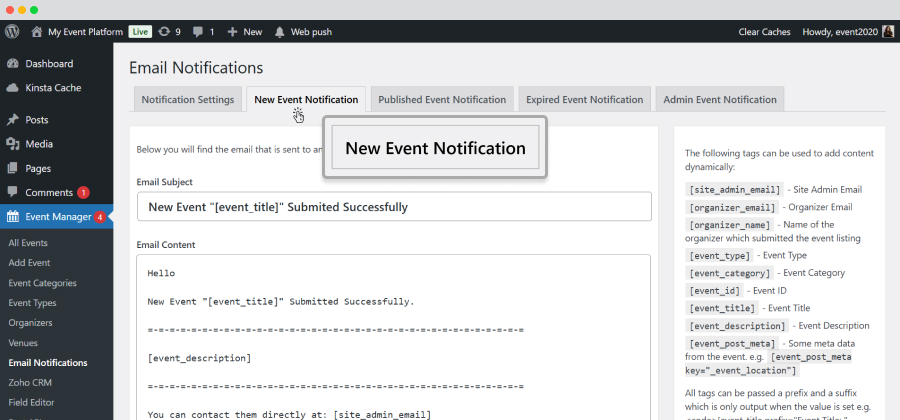Click the [organizer_email] tag
900x420 pixels.
(x=732, y=207)
